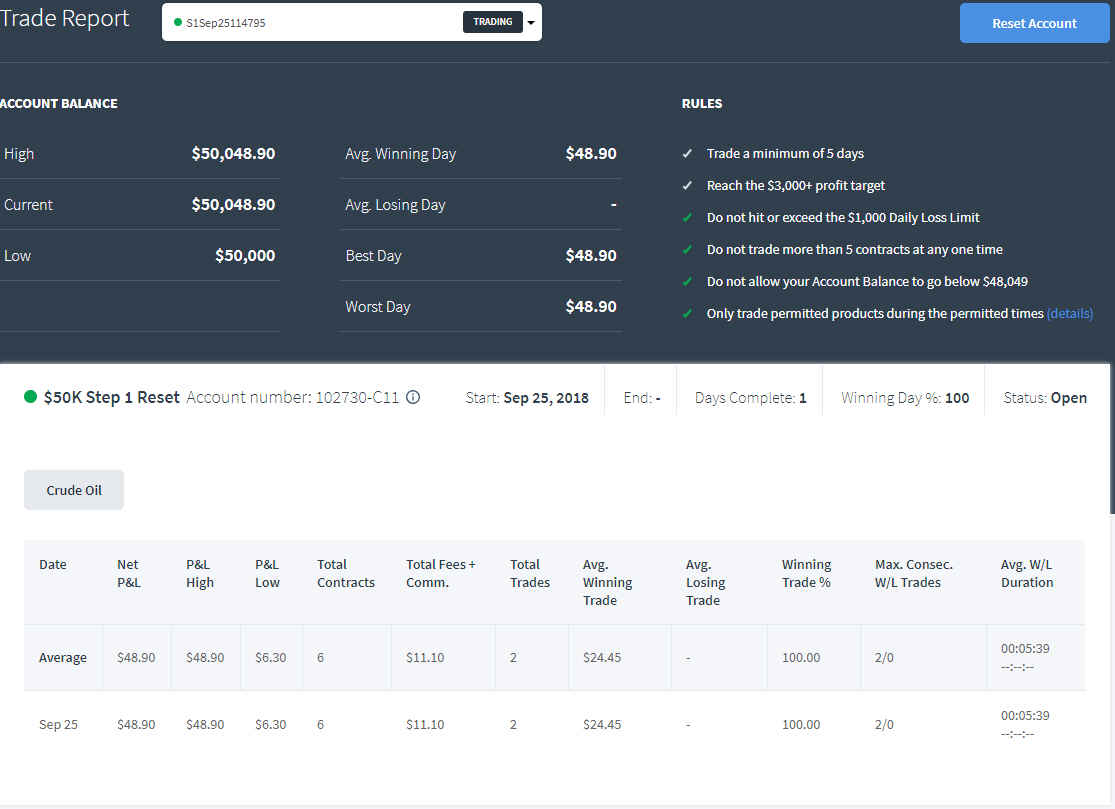Image resolution: width=1115 pixels, height=809 pixels.
Task: Click the $50,048.90 High balance value
Action: click(x=233, y=154)
